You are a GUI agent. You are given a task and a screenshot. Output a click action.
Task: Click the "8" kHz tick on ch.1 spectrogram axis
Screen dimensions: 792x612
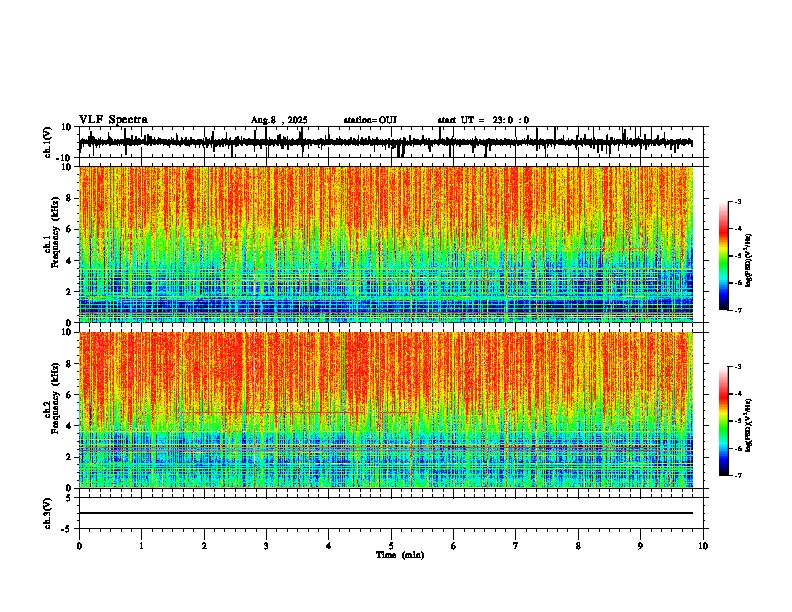69,198
